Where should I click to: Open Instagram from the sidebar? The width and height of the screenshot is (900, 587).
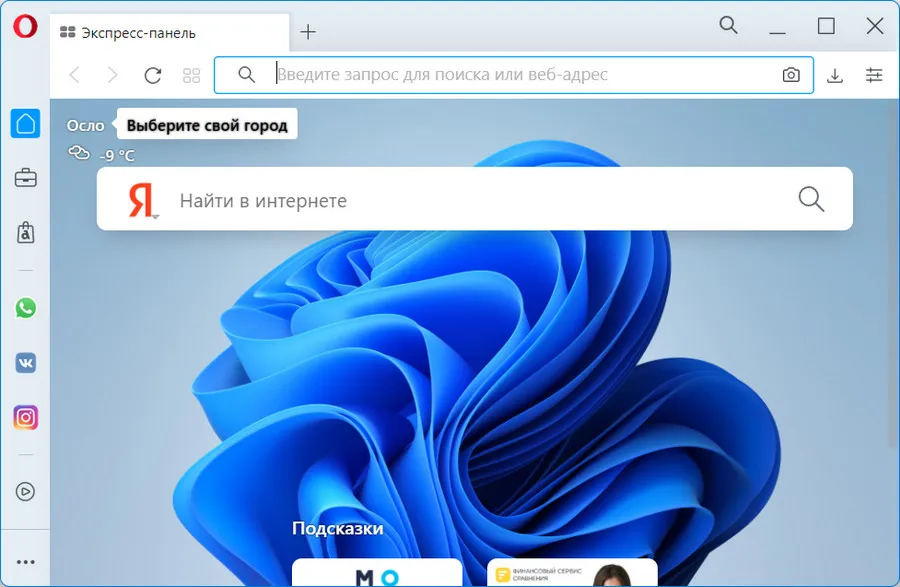click(x=26, y=417)
